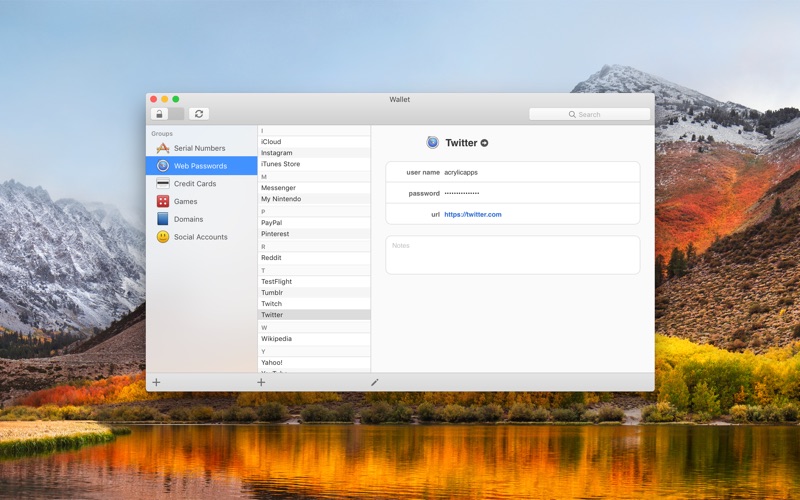Screen dimensions: 800x500
Task: Toggle the gray segment beside the lock button
Action: click(176, 114)
